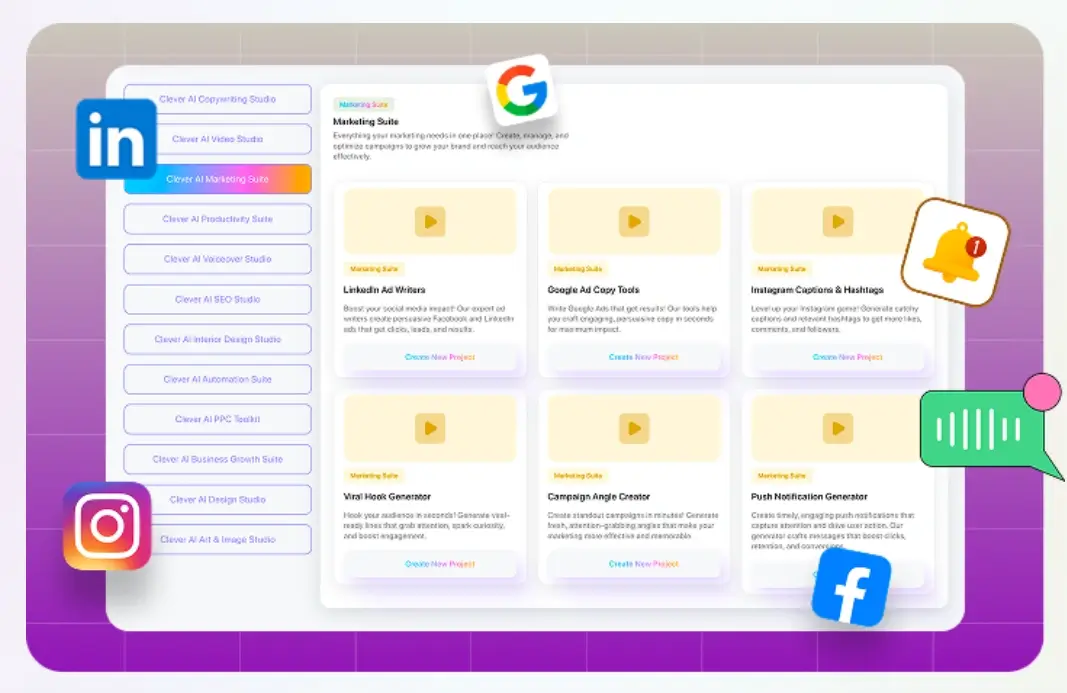This screenshot has width=1067, height=693.
Task: Click the LinkedIn Ad Writers title
Action: (384, 290)
